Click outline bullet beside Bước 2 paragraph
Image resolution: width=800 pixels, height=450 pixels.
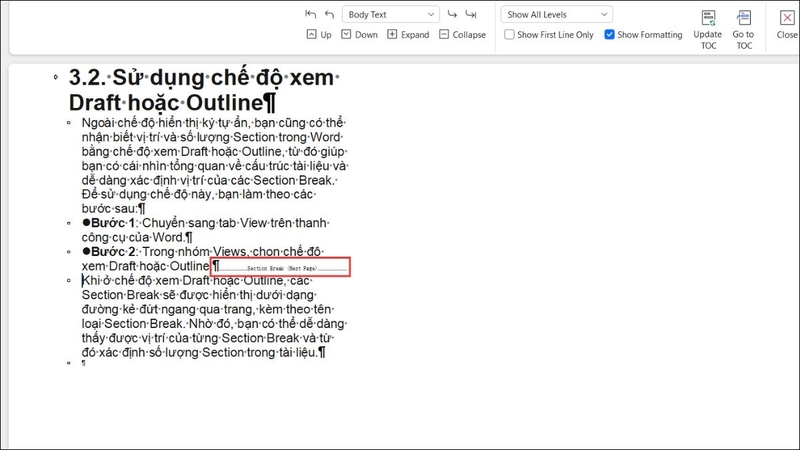pos(69,252)
